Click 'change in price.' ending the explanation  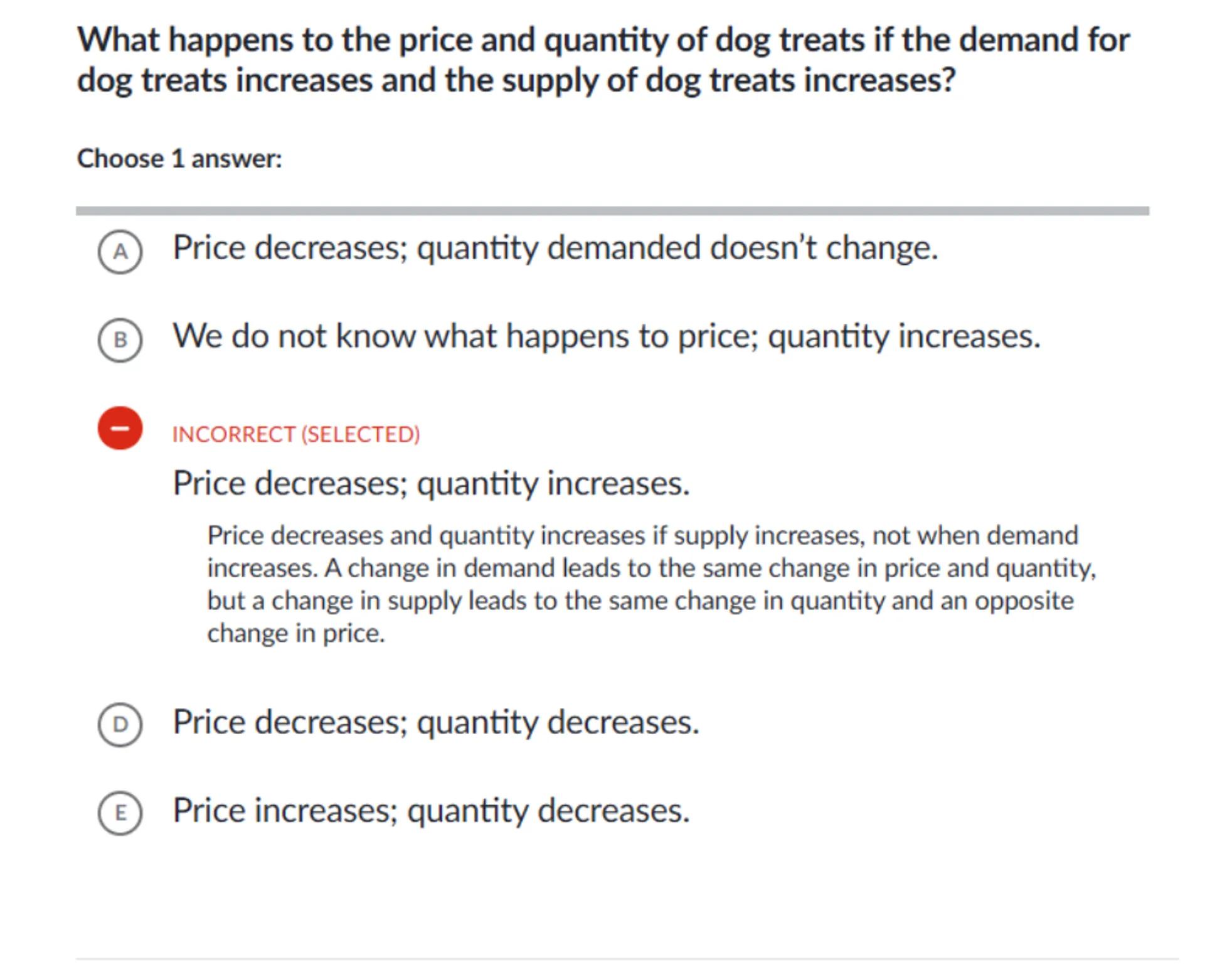point(295,633)
